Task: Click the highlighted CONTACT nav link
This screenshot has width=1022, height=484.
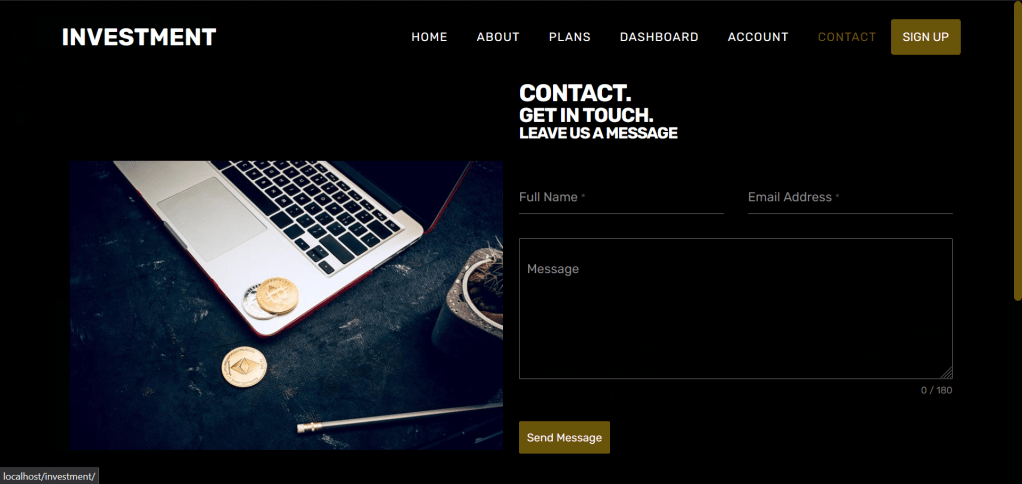Action: (x=847, y=37)
